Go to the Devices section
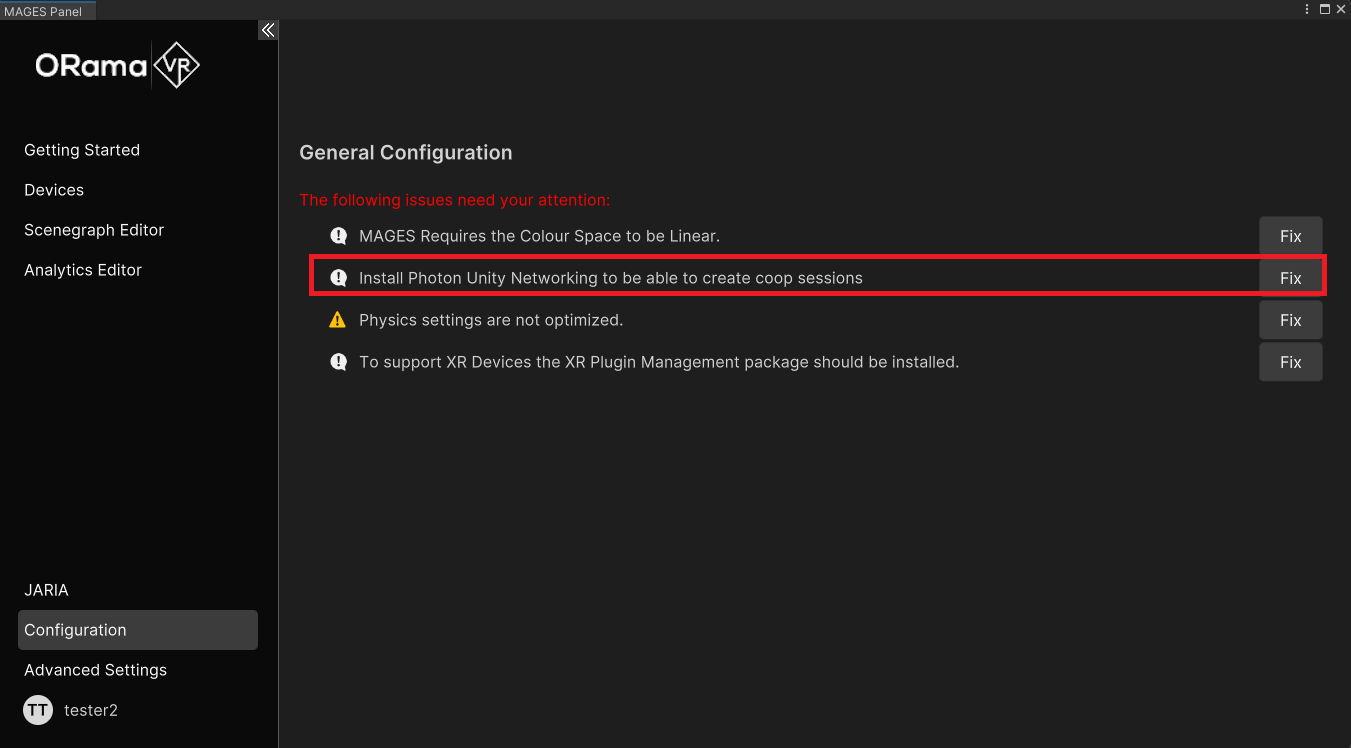The image size is (1351, 748). (54, 190)
